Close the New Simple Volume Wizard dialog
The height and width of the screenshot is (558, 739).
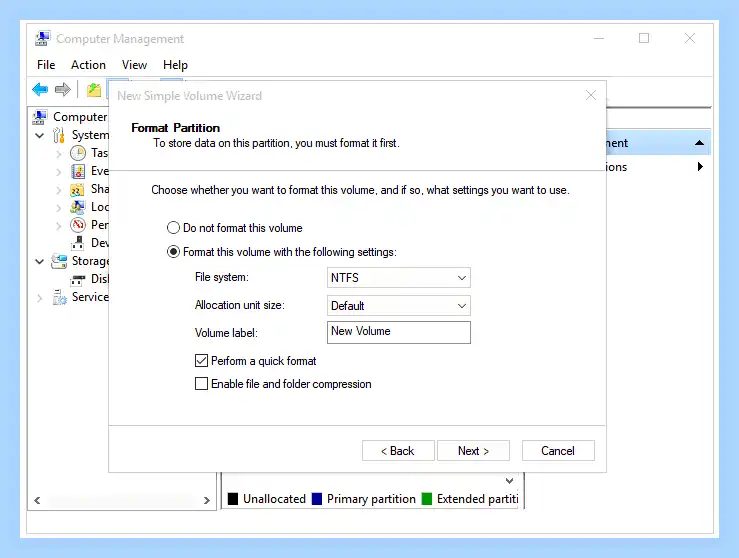pos(591,95)
